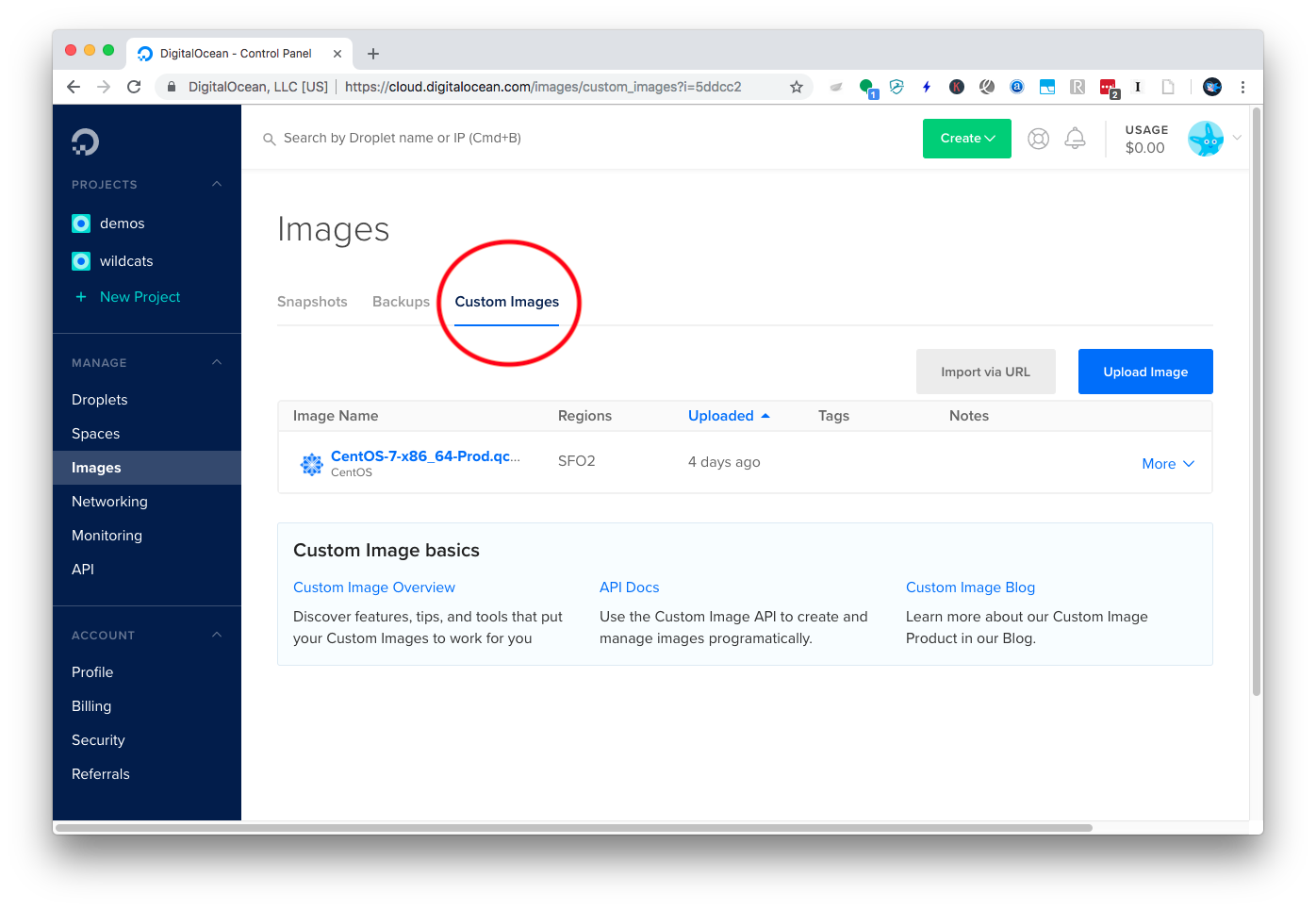Open the CentOS-7-x86_64-Prod image link
Screen dimensions: 1316x910
click(425, 456)
